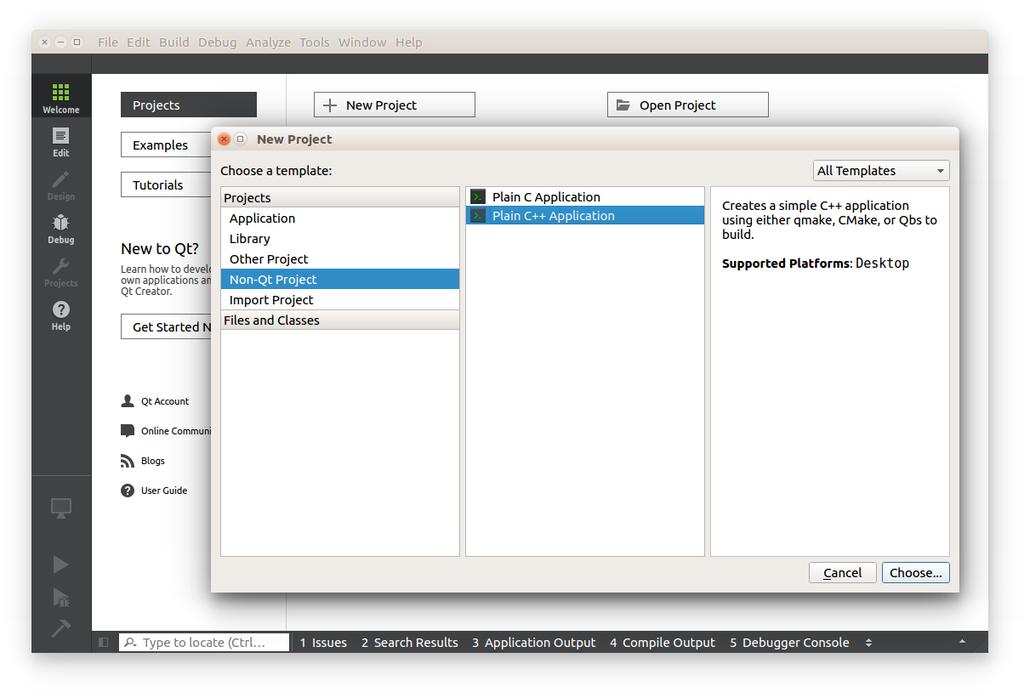Click the Open Project button

tap(688, 105)
